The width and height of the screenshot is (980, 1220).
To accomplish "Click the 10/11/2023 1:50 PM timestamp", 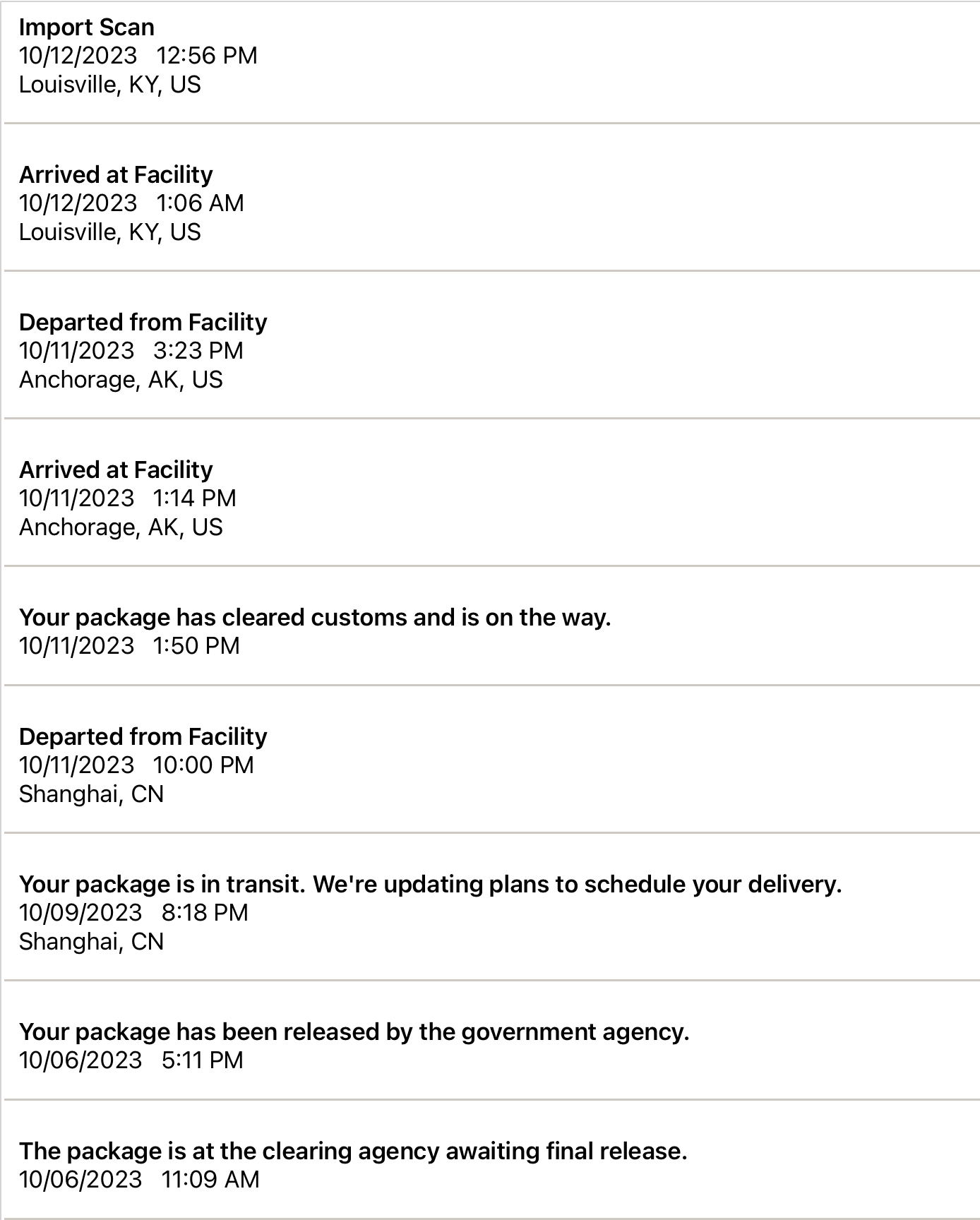I will click(129, 646).
